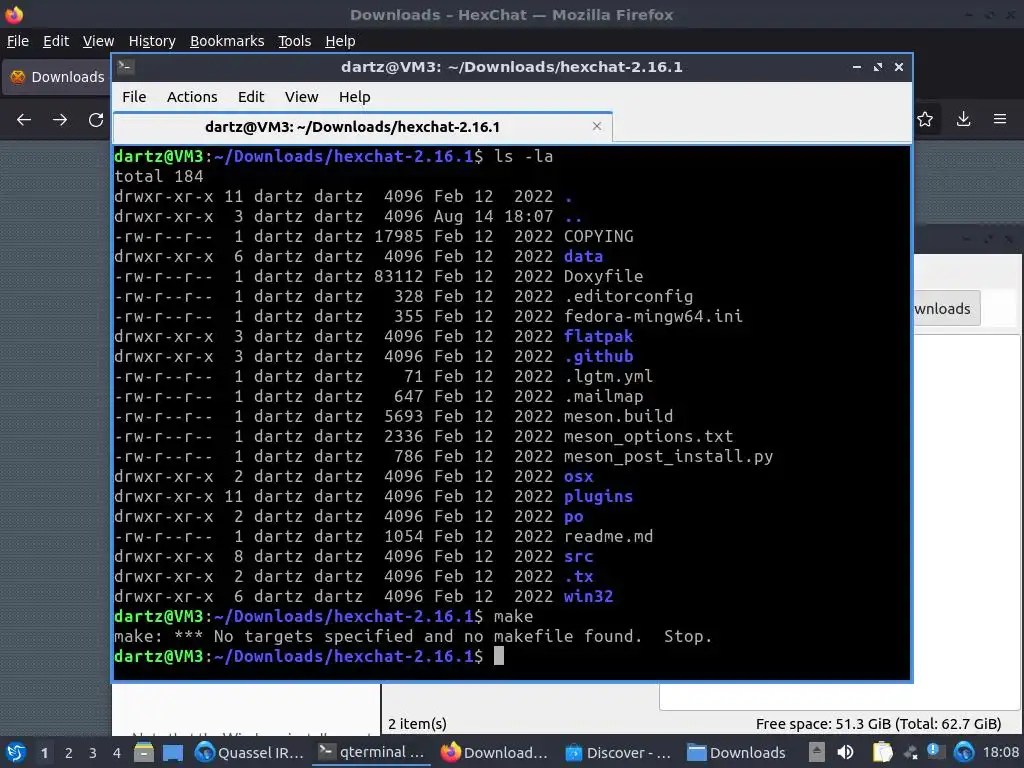Screen dimensions: 1024x768
Task: Click show desktop icon in panel
Action: click(x=173, y=753)
